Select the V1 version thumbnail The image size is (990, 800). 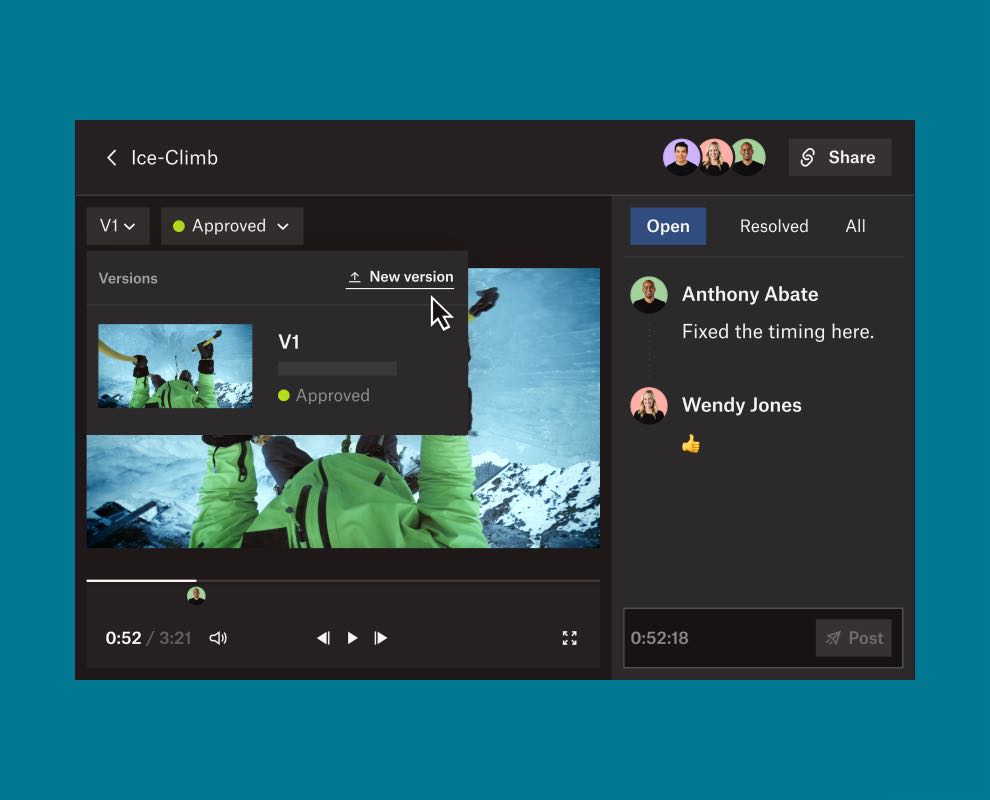[175, 366]
